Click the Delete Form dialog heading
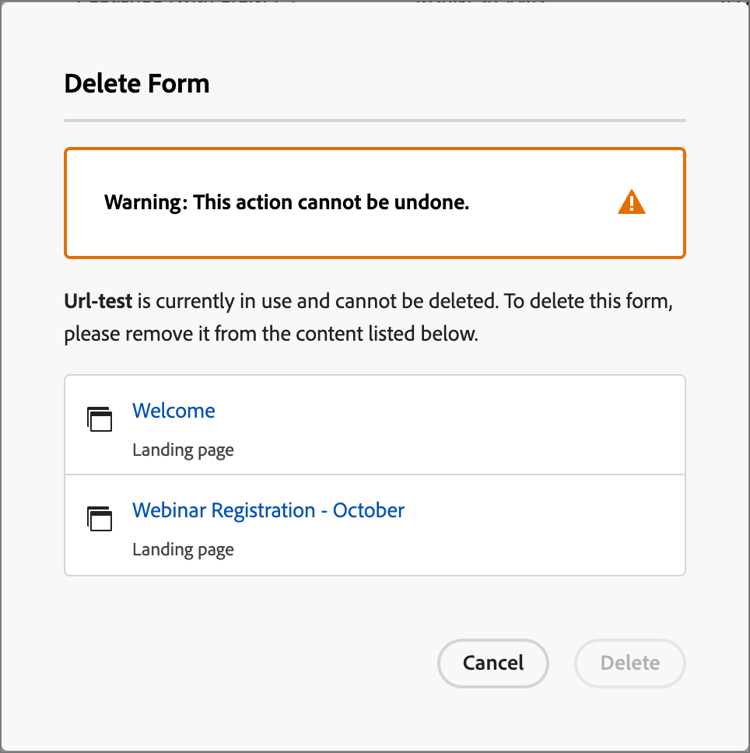The width and height of the screenshot is (750, 753). [x=137, y=83]
